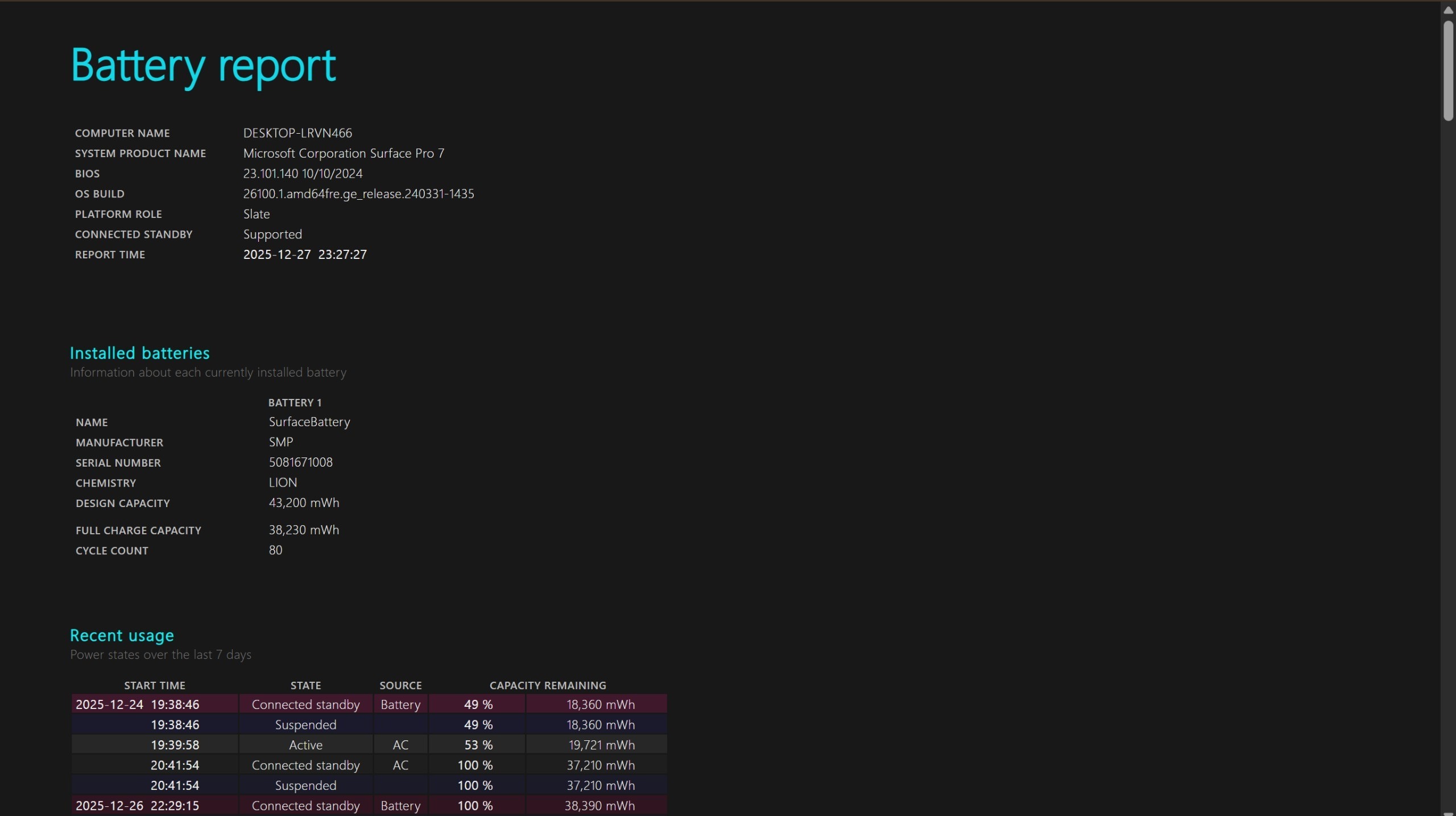The image size is (1456, 816).
Task: Click the 2025-12-24 19:38:46 usage row
Action: pyautogui.click(x=137, y=704)
